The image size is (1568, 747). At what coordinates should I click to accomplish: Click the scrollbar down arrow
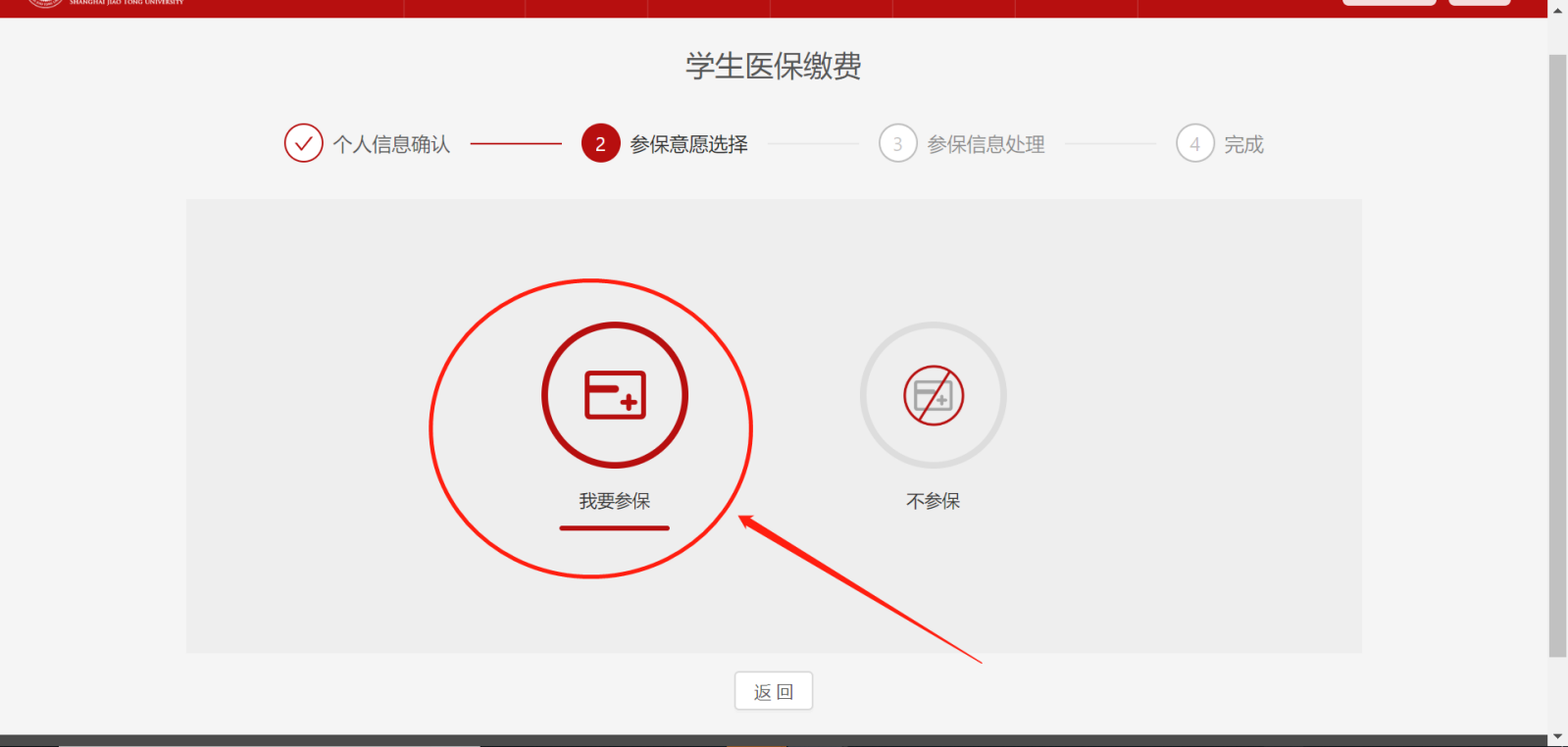tap(1557, 736)
